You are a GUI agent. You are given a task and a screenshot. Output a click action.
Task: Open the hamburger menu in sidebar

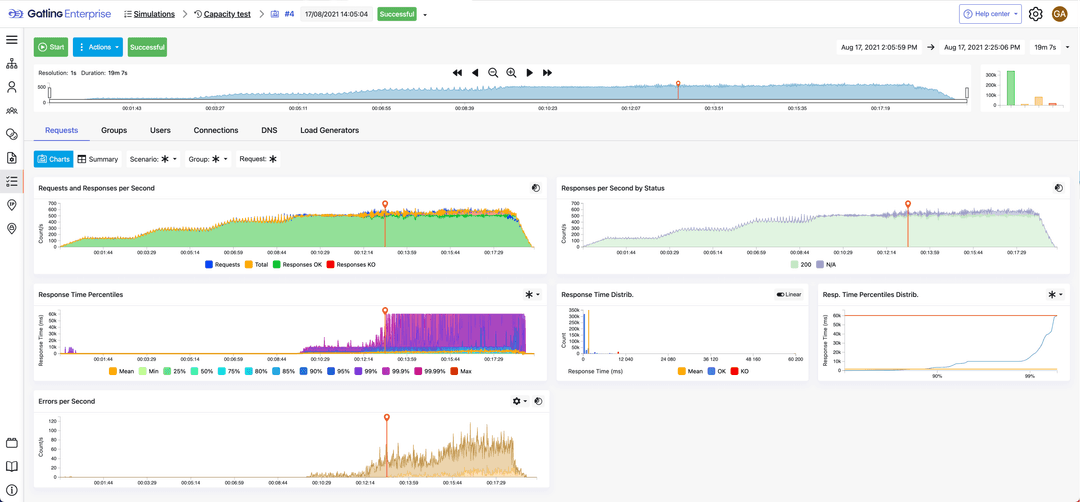(12, 40)
